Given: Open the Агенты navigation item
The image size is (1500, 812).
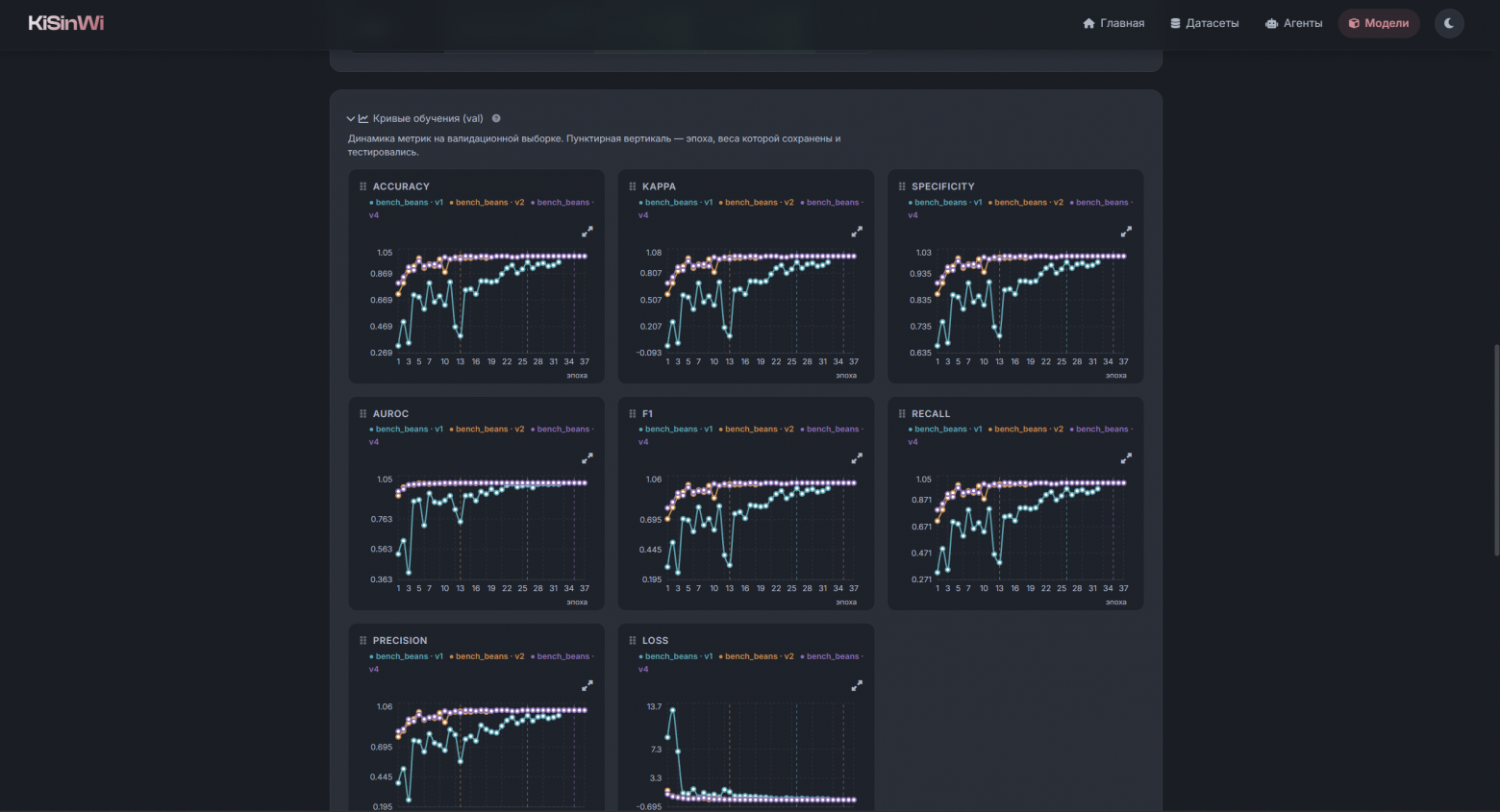Looking at the screenshot, I should point(1293,23).
